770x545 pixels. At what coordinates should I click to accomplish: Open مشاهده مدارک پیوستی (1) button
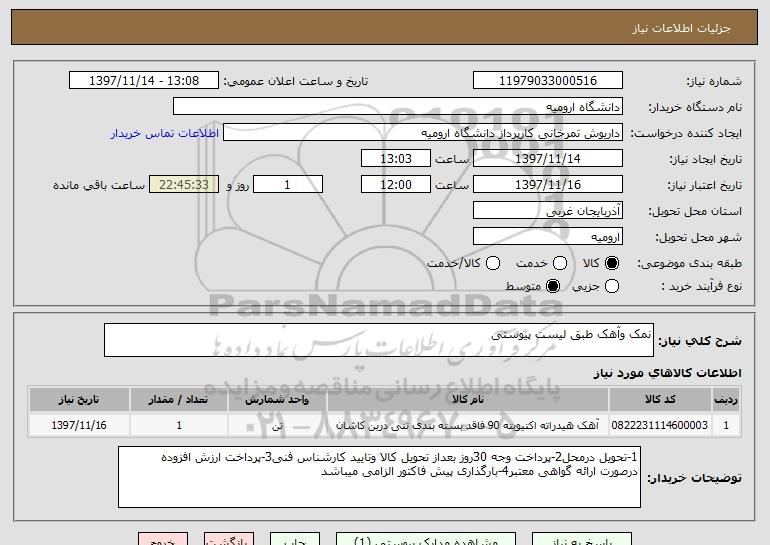pos(426,539)
